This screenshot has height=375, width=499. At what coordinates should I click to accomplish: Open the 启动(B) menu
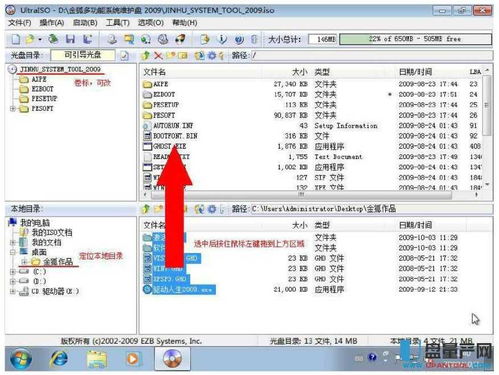point(85,23)
